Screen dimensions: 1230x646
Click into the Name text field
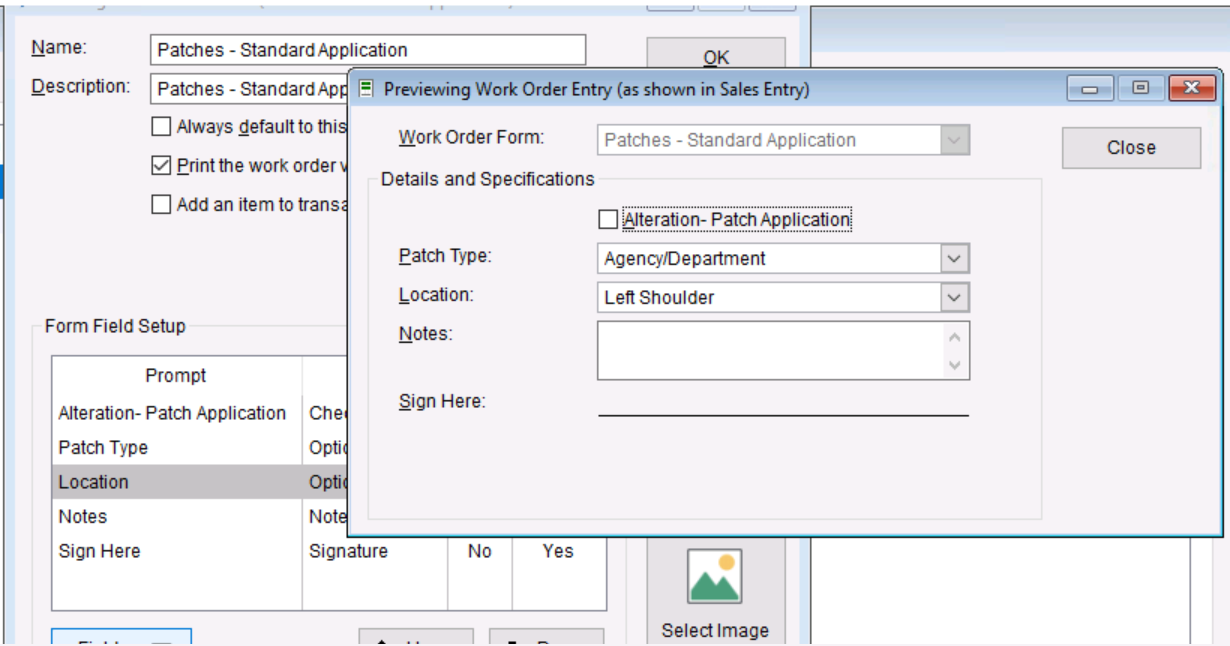coord(368,50)
